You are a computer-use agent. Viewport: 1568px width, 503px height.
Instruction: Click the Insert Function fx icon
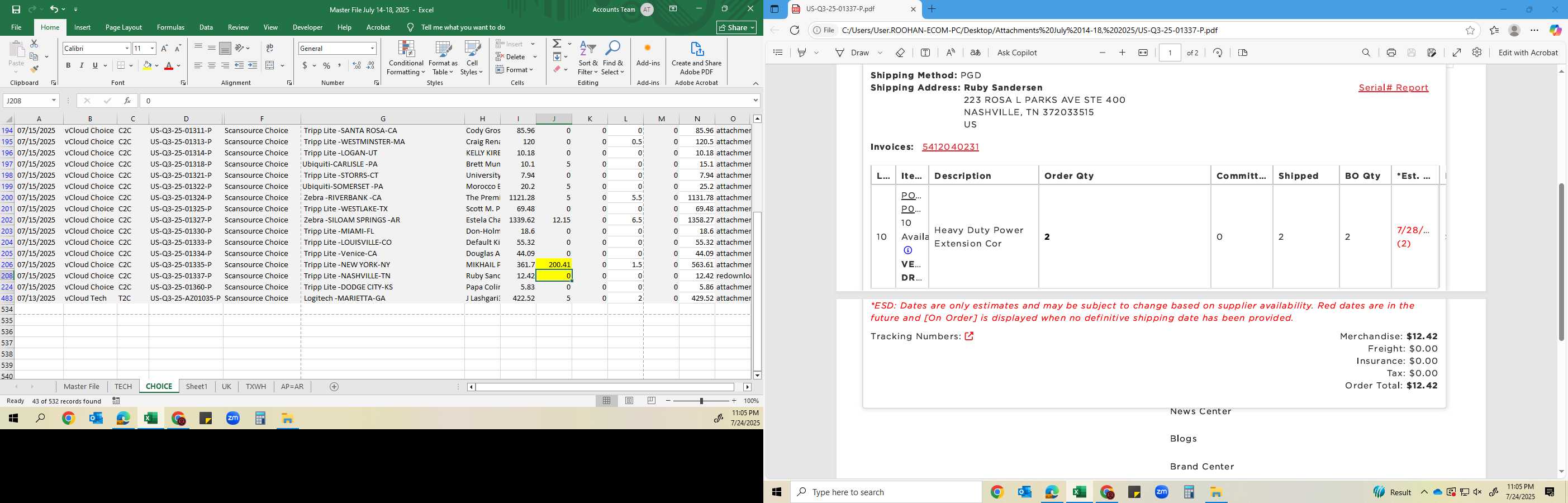[127, 101]
